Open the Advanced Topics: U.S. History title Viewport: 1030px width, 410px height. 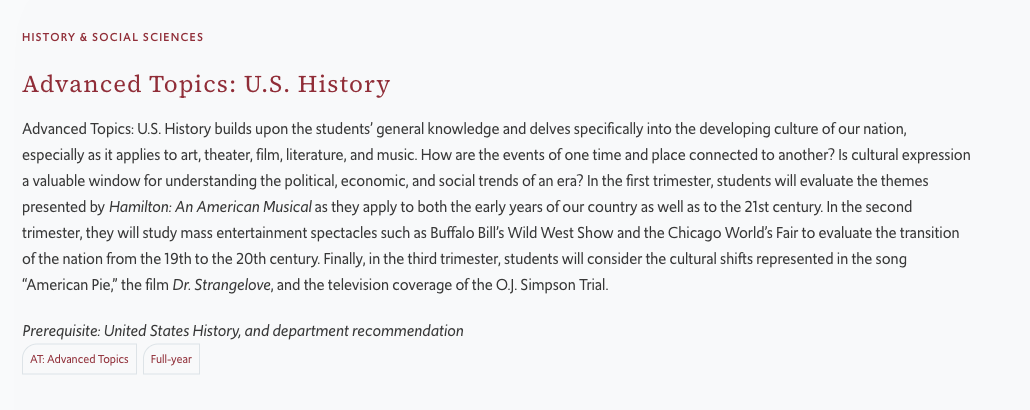tap(206, 84)
